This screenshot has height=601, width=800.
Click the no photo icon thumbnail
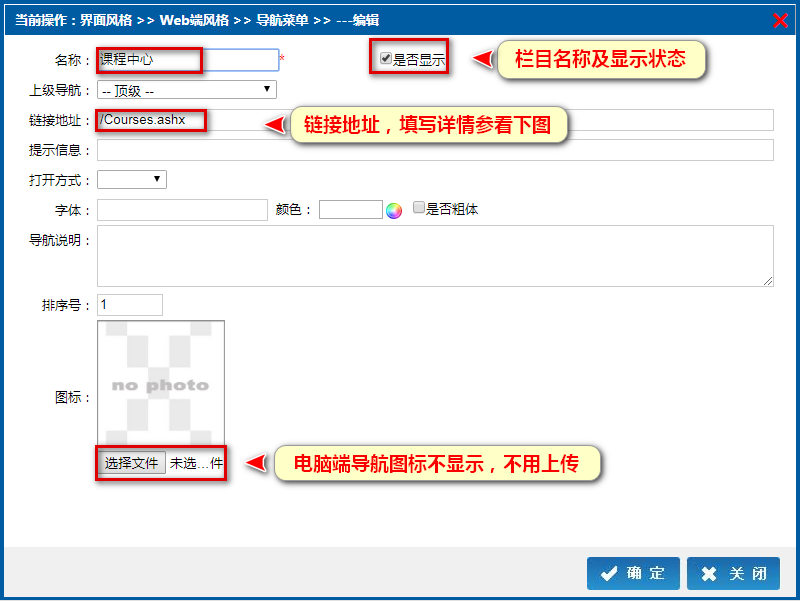coord(161,384)
